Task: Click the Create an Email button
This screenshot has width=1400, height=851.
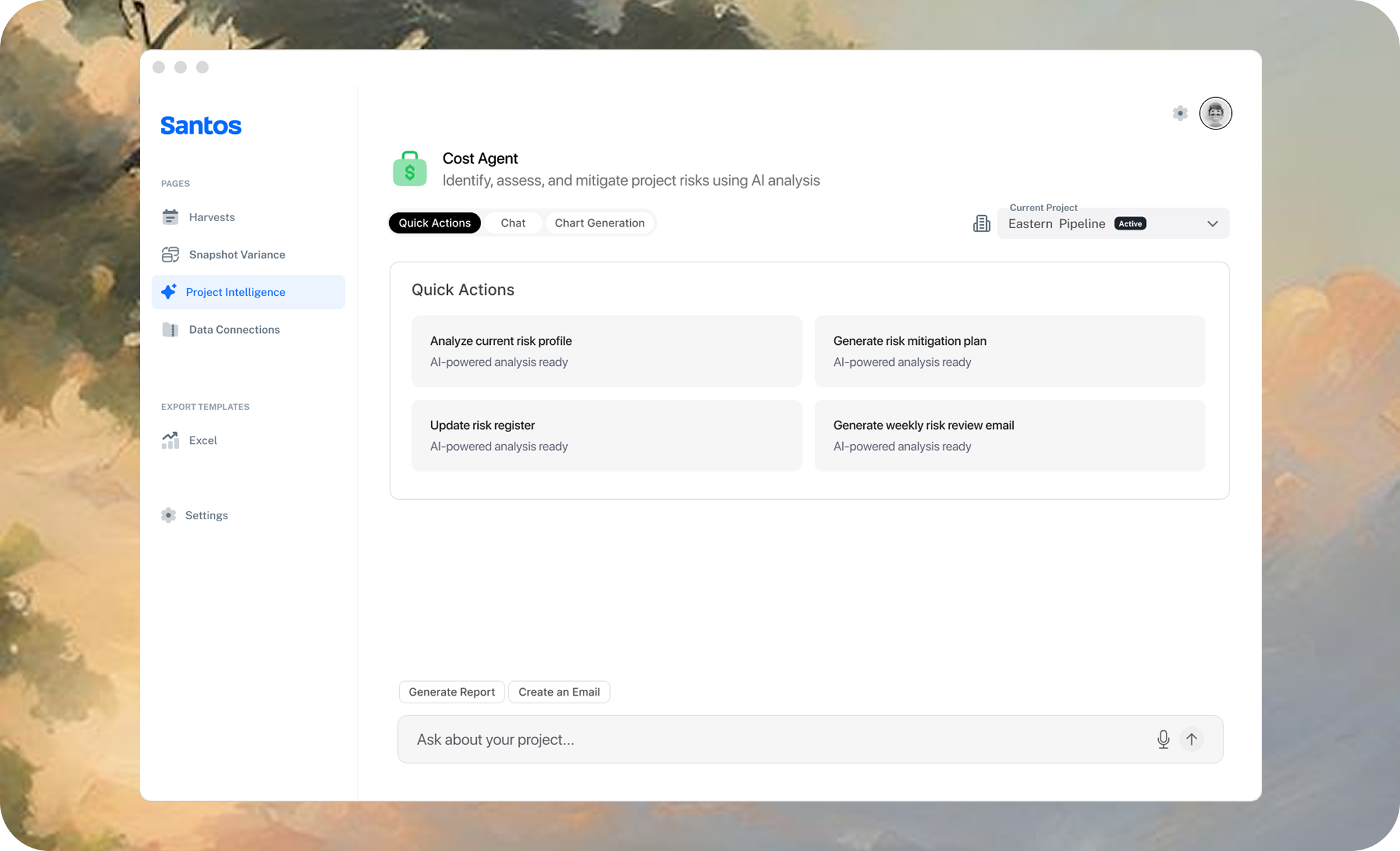Action: click(559, 692)
